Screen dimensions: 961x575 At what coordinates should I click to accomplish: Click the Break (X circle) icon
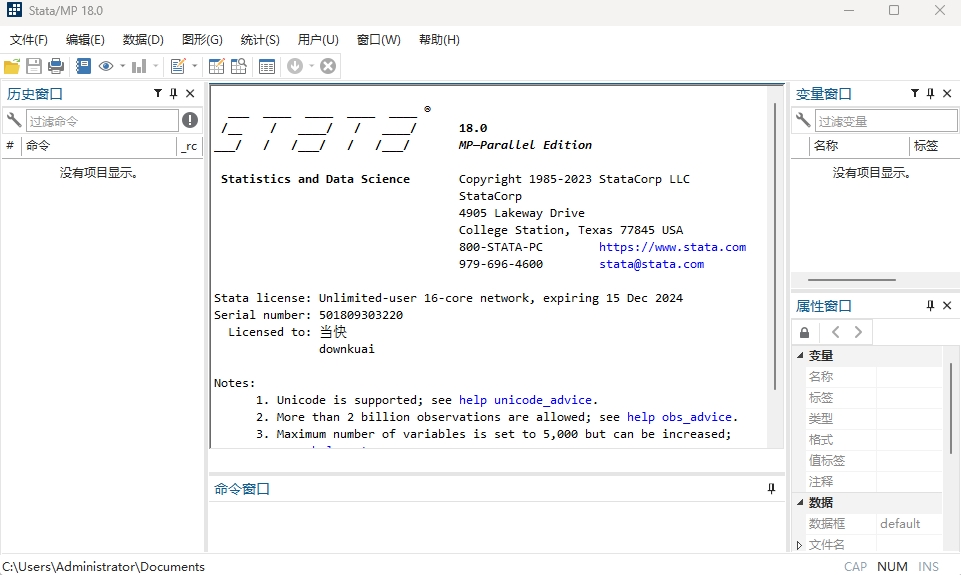coord(328,66)
